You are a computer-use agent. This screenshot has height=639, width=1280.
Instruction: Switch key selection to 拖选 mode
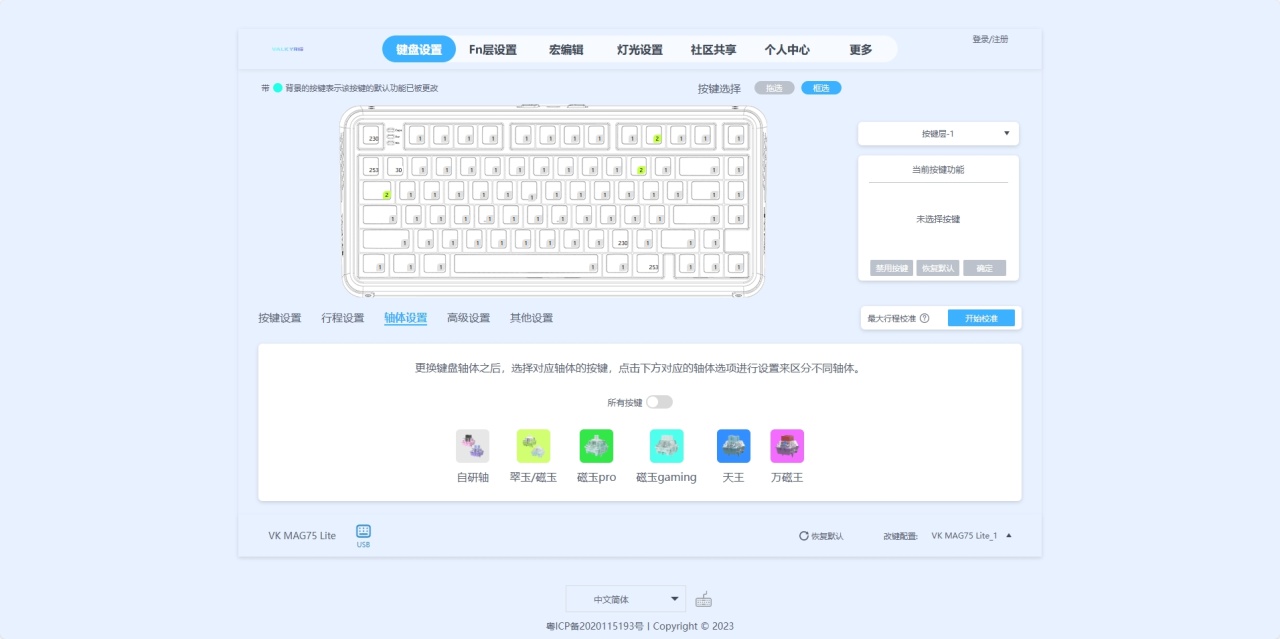(x=774, y=88)
